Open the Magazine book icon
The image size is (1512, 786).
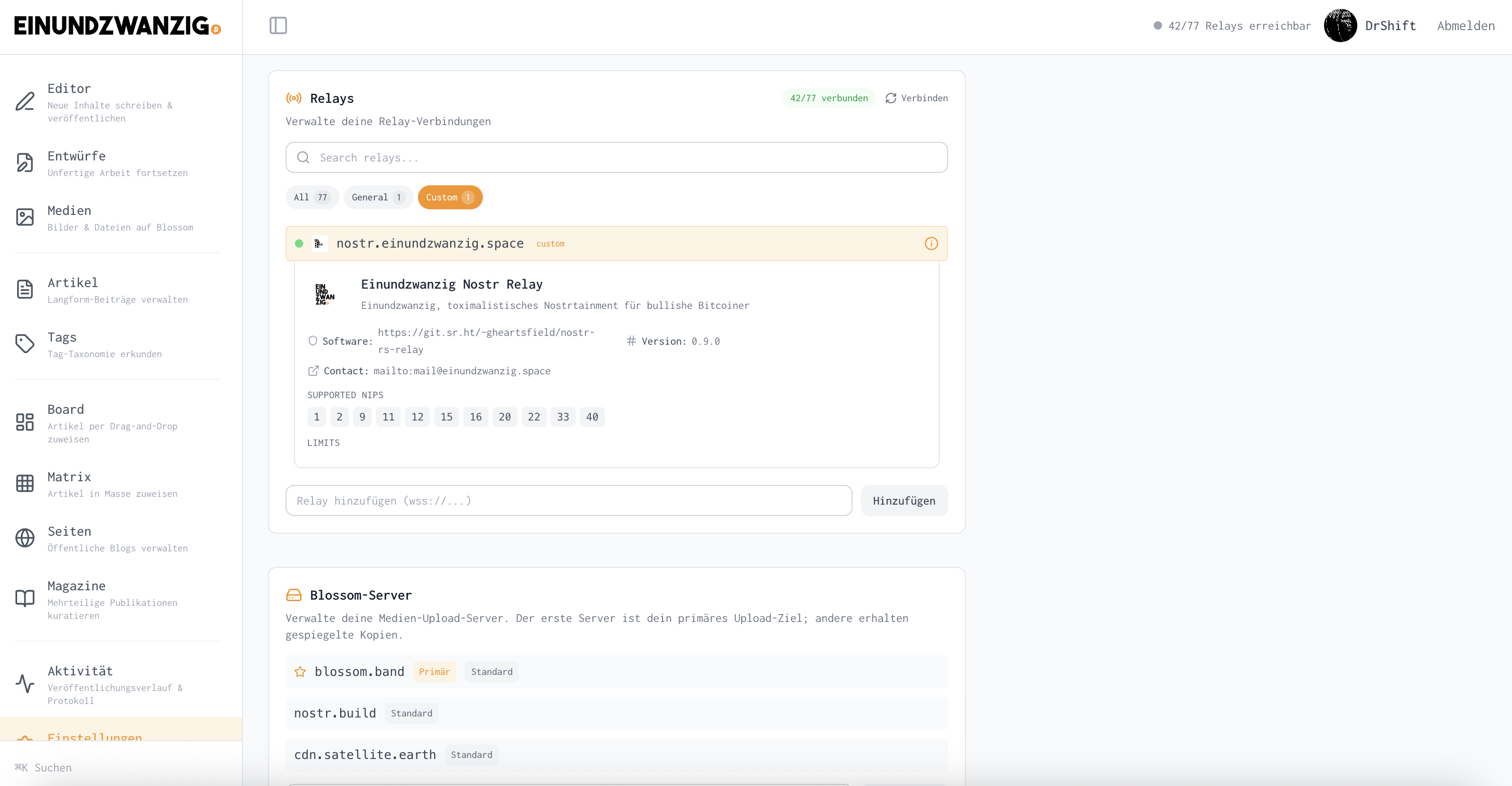[24, 599]
